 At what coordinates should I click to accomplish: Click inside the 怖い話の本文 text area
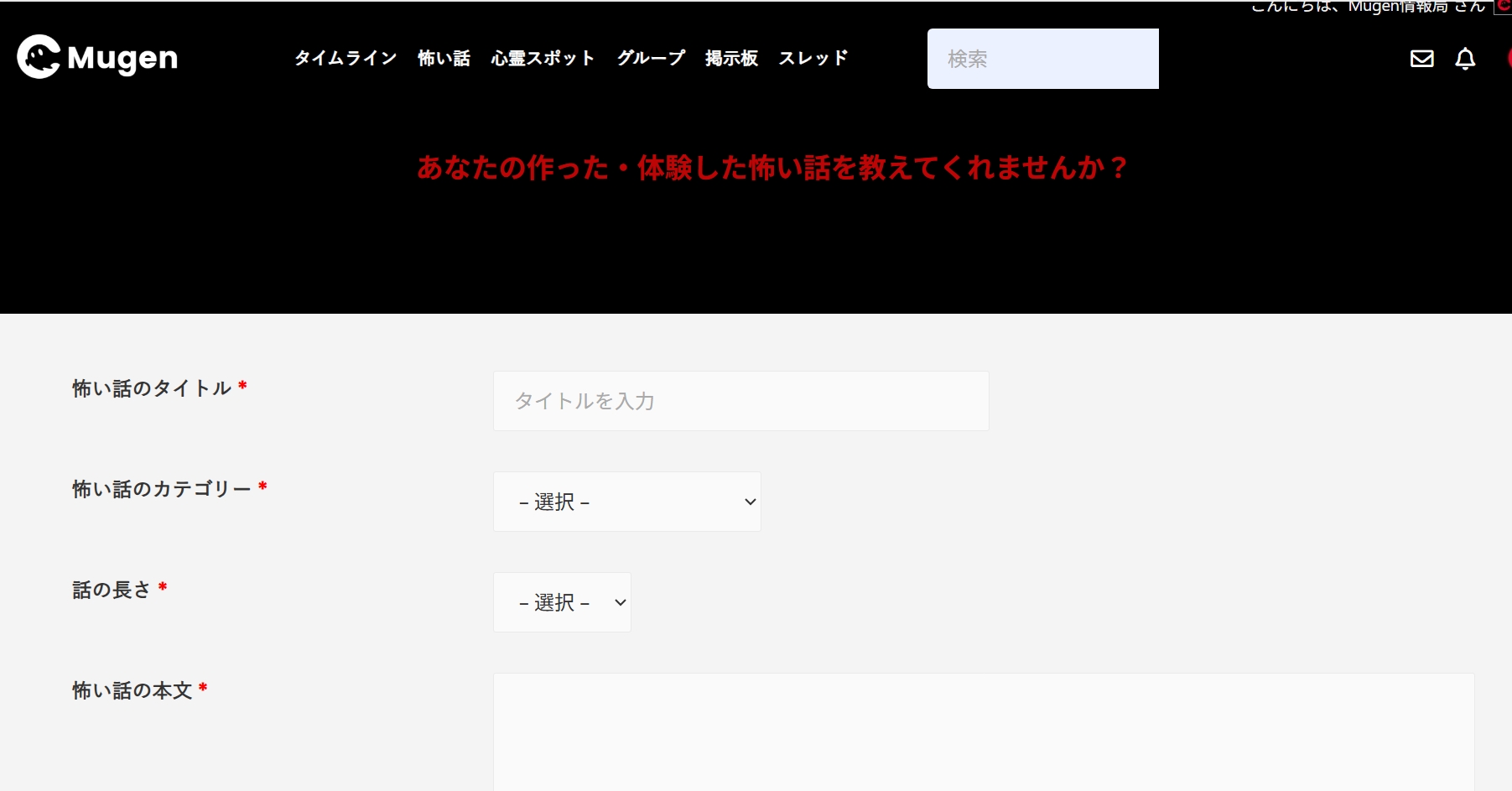[983, 731]
